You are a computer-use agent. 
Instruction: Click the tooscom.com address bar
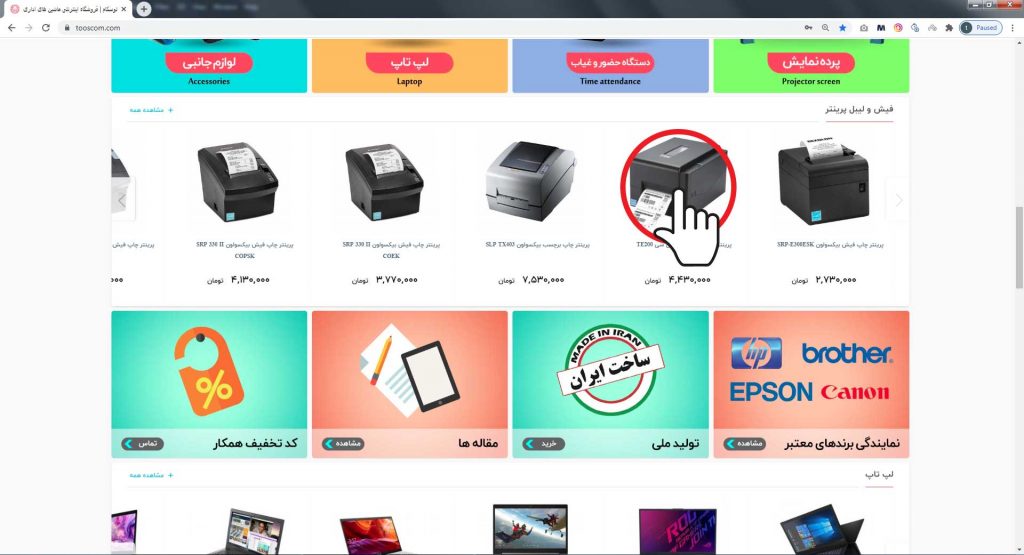431,28
